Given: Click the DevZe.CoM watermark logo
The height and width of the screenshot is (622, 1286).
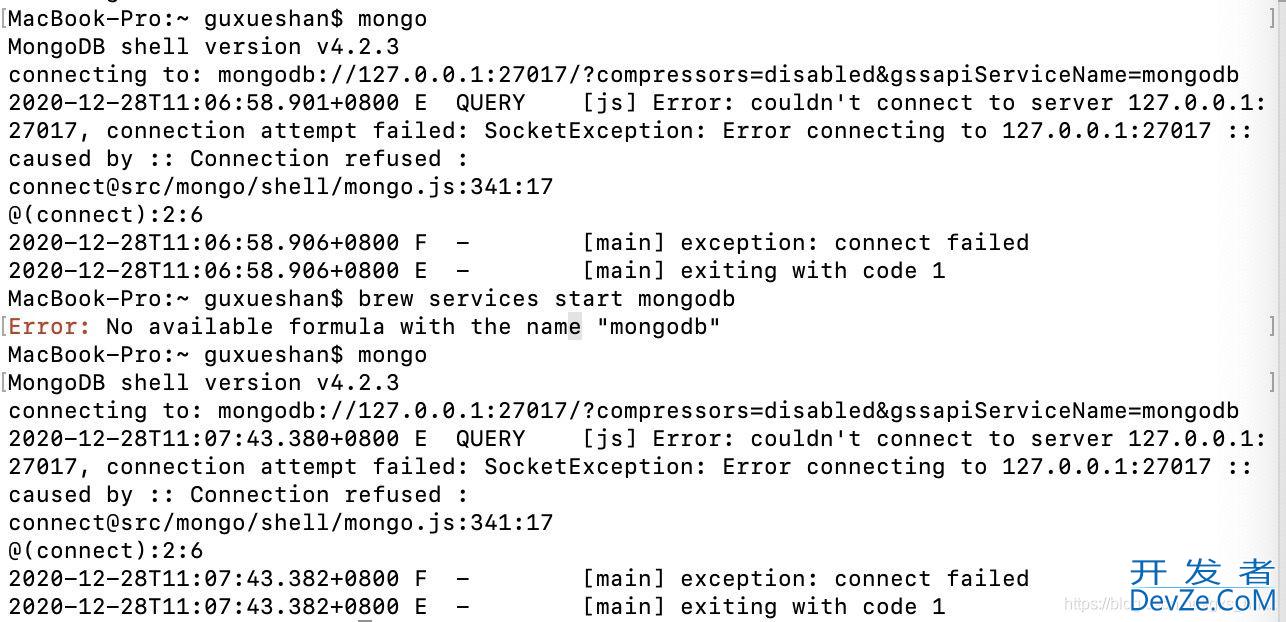Looking at the screenshot, I should click(x=1202, y=599).
